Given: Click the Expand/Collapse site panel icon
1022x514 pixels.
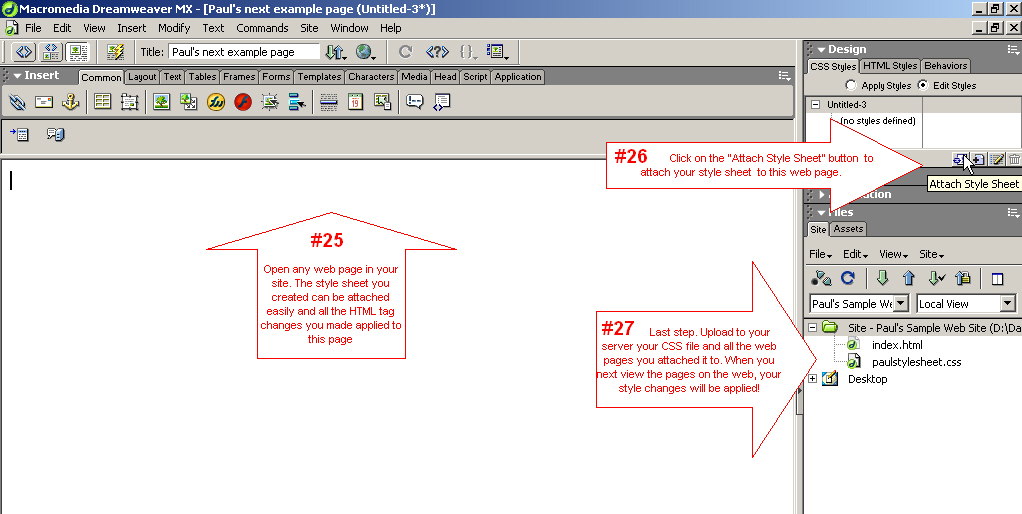Looking at the screenshot, I should [997, 279].
